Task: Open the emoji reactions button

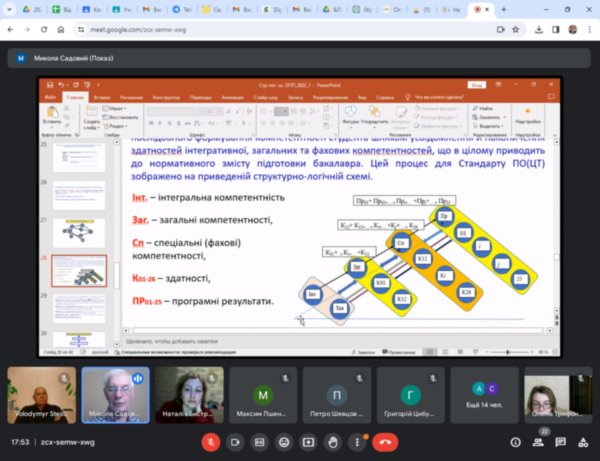Action: (x=285, y=441)
